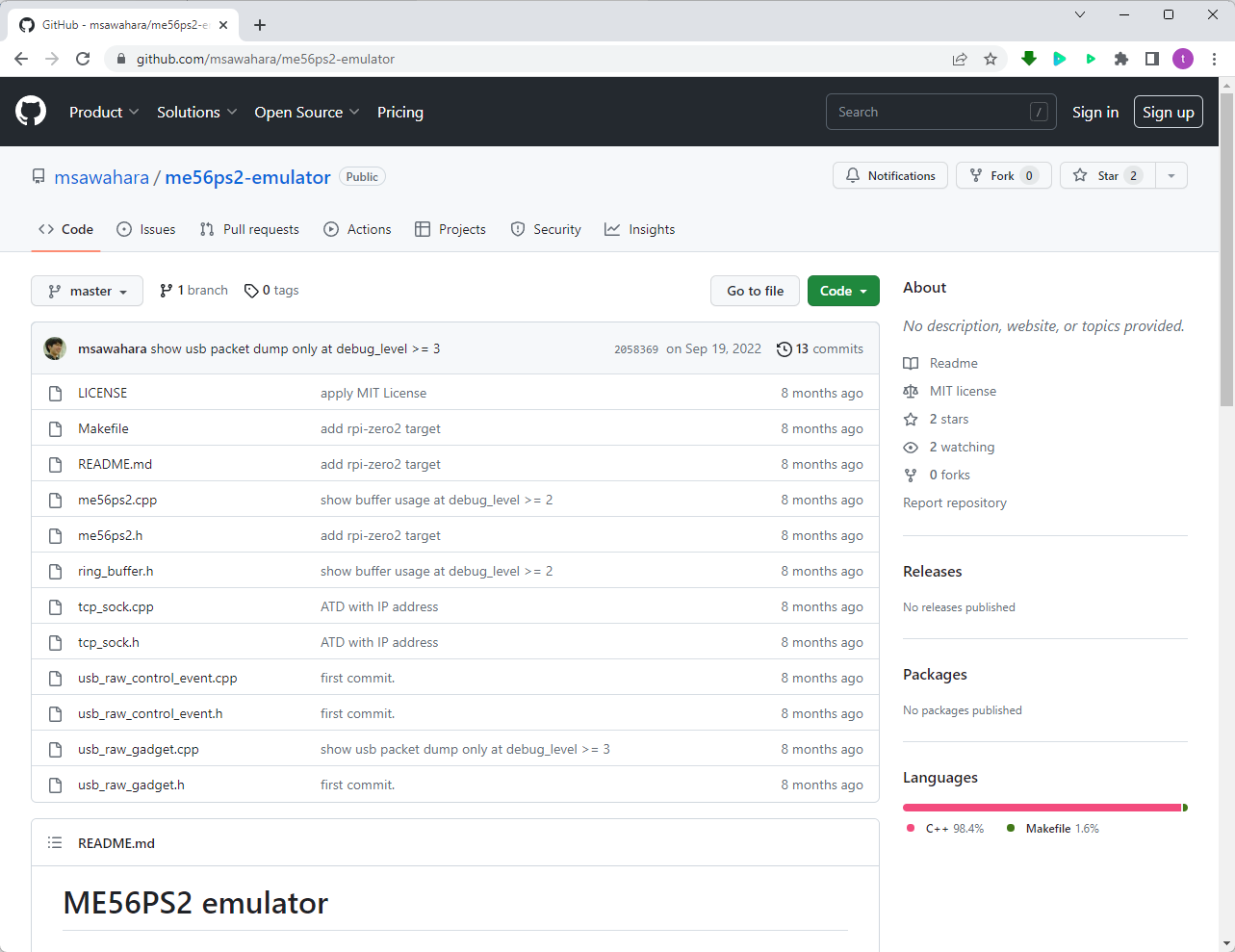Open the usb_raw_gadget.cpp file
The width and height of the screenshot is (1235, 952).
tap(139, 749)
